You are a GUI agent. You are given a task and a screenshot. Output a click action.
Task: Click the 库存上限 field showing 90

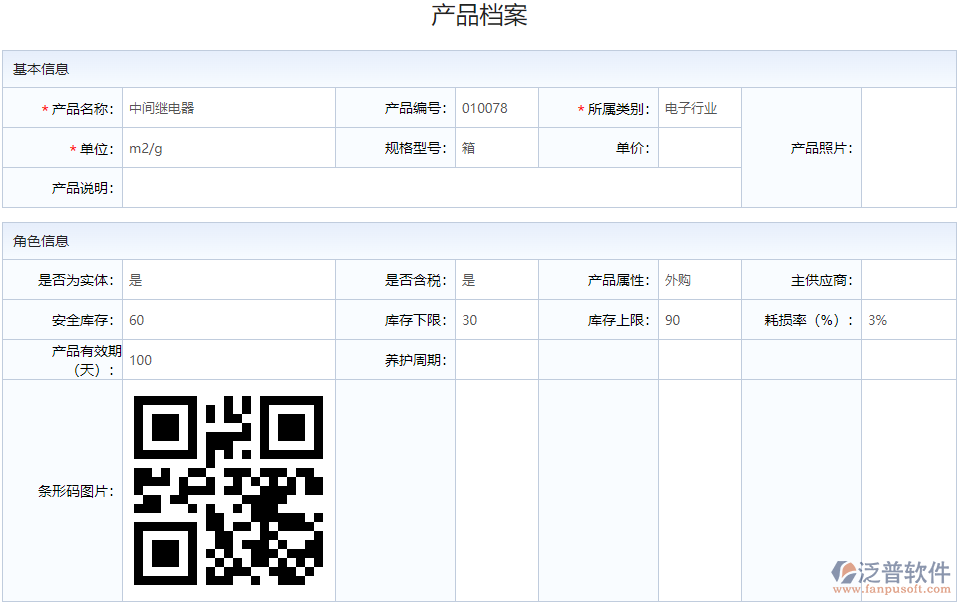(x=699, y=320)
